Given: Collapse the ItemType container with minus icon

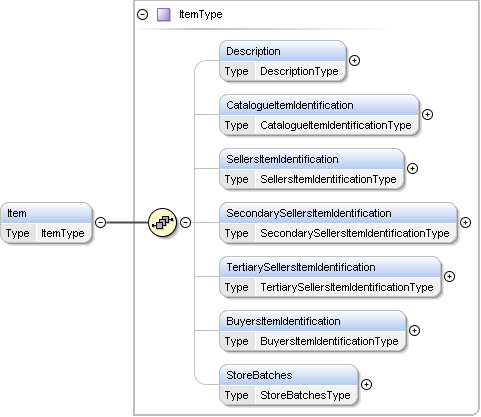Looking at the screenshot, I should click(x=142, y=15).
